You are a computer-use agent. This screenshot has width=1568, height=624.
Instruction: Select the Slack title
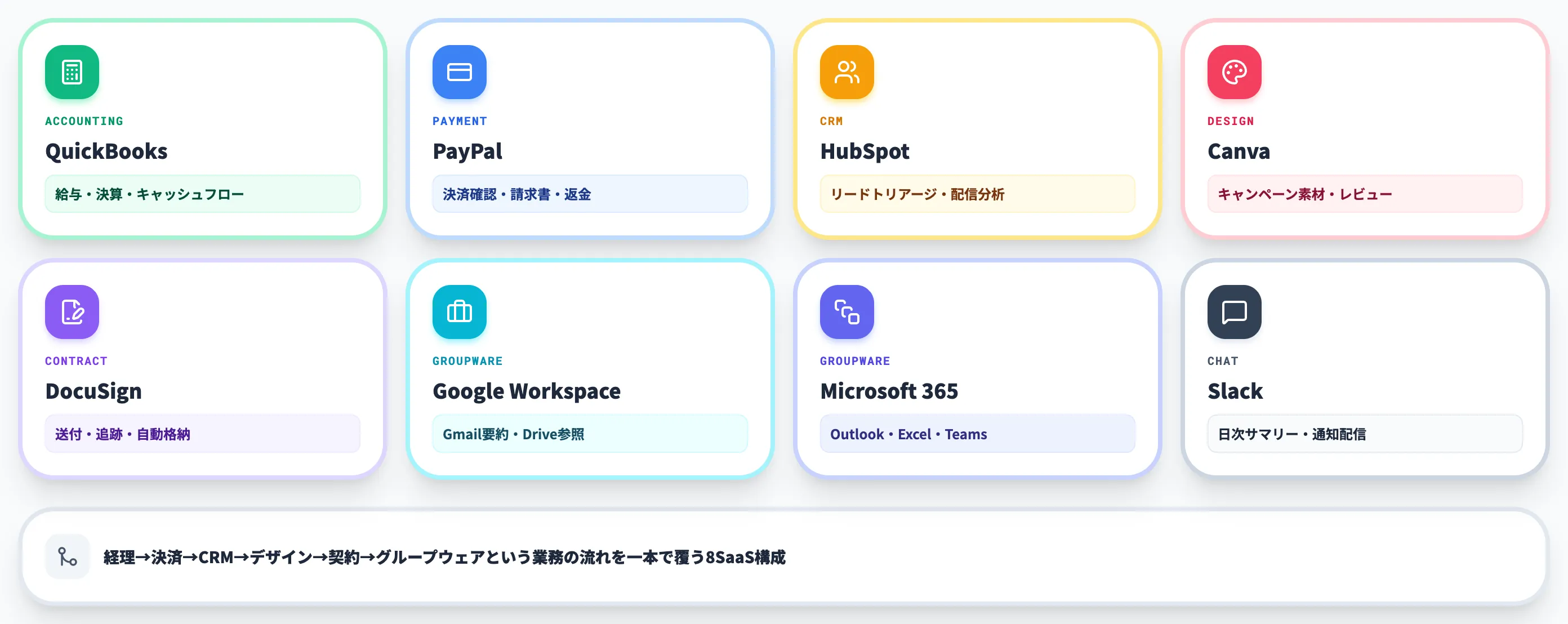tap(1235, 391)
